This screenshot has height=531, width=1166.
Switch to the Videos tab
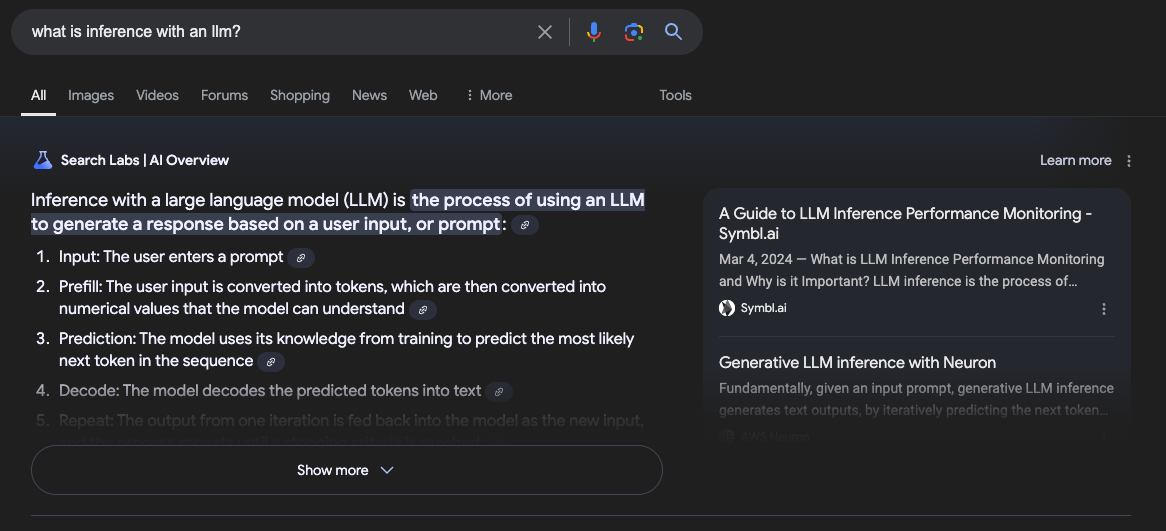(158, 95)
